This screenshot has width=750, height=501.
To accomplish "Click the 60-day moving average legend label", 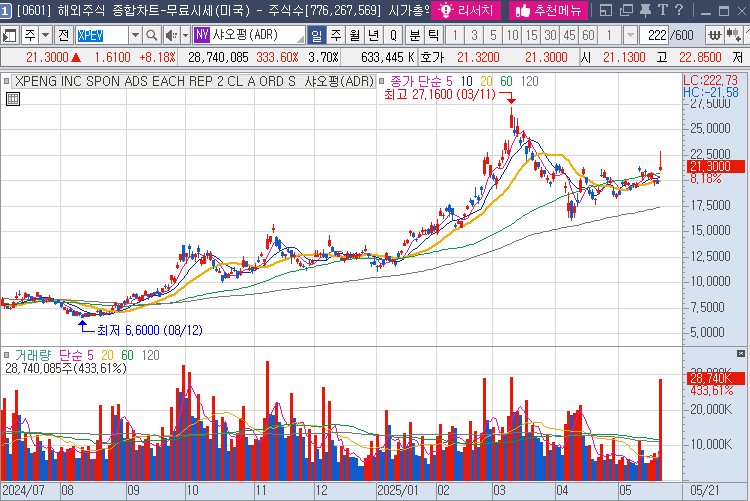I will tap(506, 80).
